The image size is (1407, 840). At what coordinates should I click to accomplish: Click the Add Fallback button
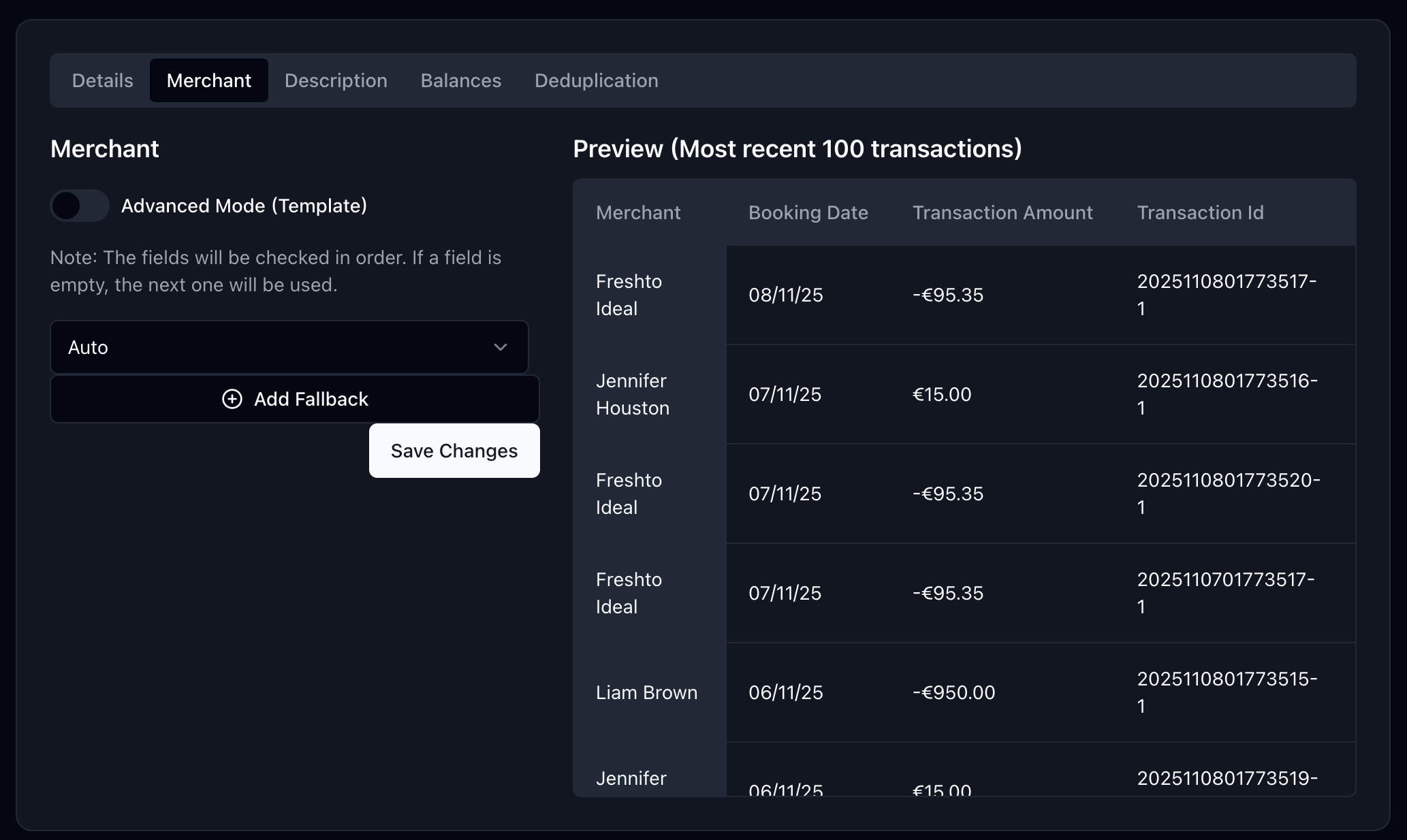[294, 400]
